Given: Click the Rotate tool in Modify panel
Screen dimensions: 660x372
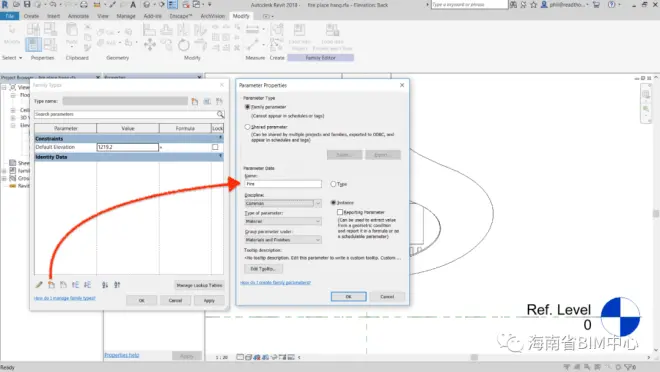Looking at the screenshot, I should [x=184, y=45].
